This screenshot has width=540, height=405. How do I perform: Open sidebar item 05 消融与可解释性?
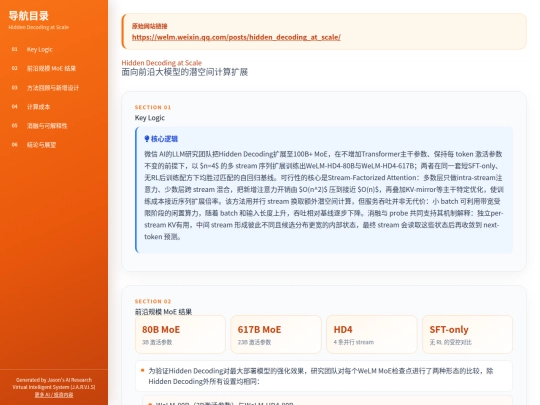pos(47,126)
